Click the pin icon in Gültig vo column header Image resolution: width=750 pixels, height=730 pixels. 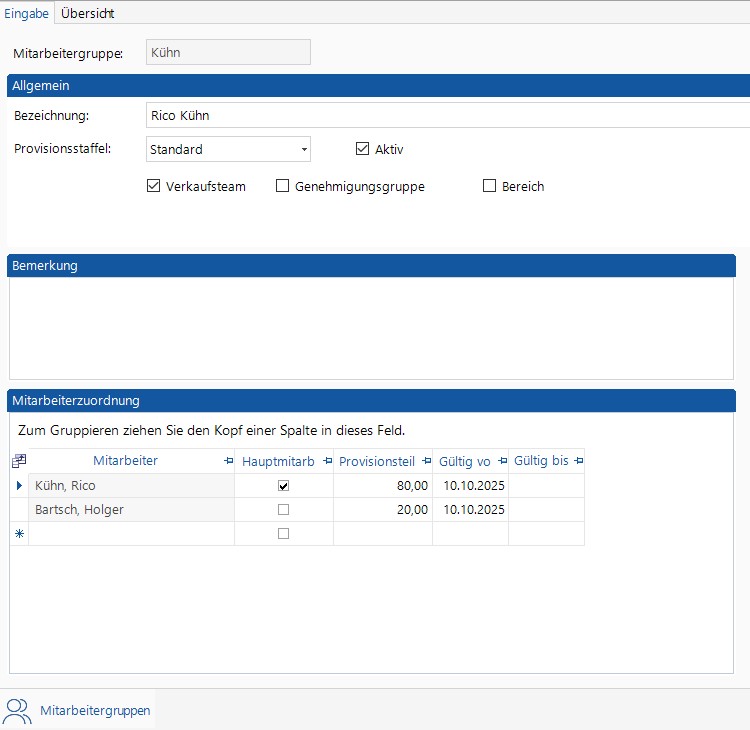coord(501,461)
